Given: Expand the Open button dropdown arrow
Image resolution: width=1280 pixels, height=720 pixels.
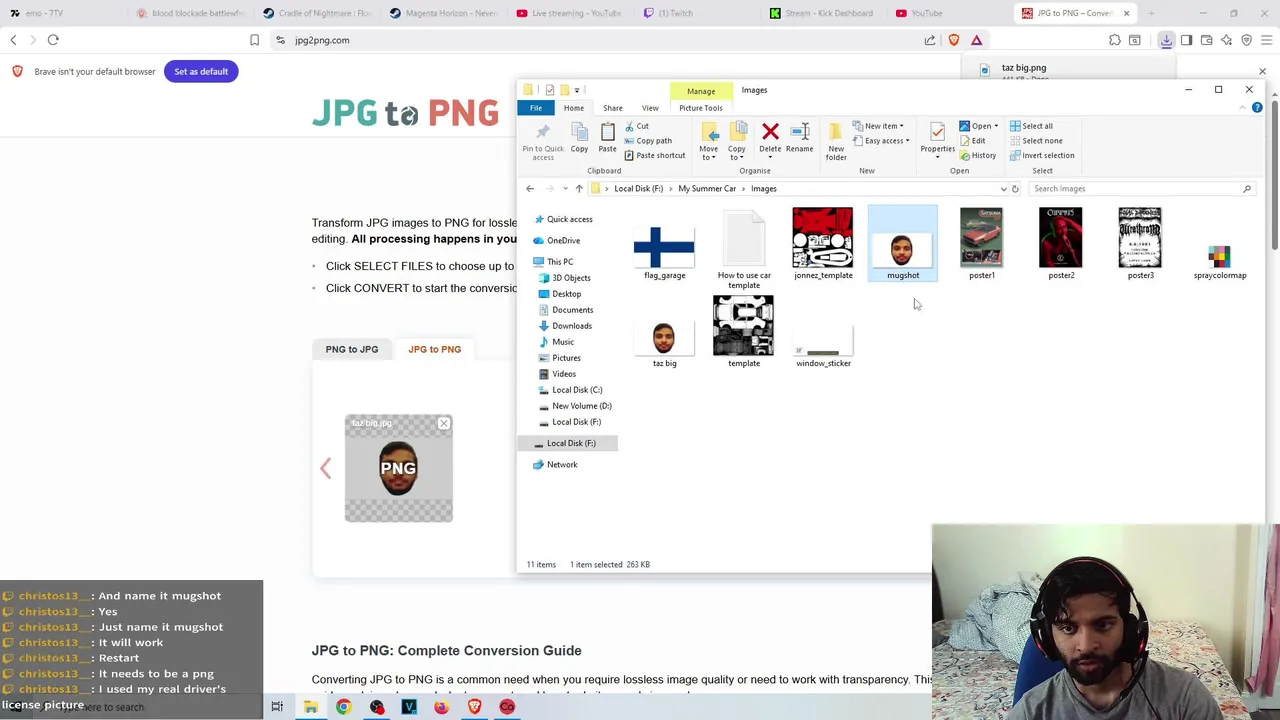Looking at the screenshot, I should point(996,126).
